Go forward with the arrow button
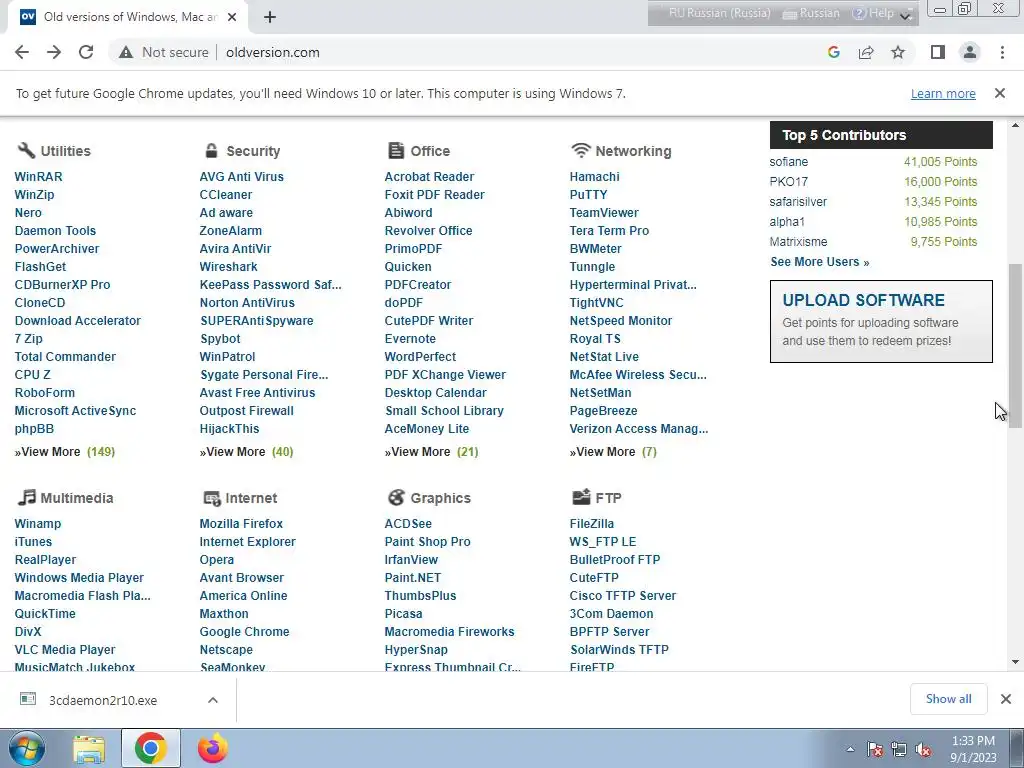The height and width of the screenshot is (768, 1024). coord(54,52)
